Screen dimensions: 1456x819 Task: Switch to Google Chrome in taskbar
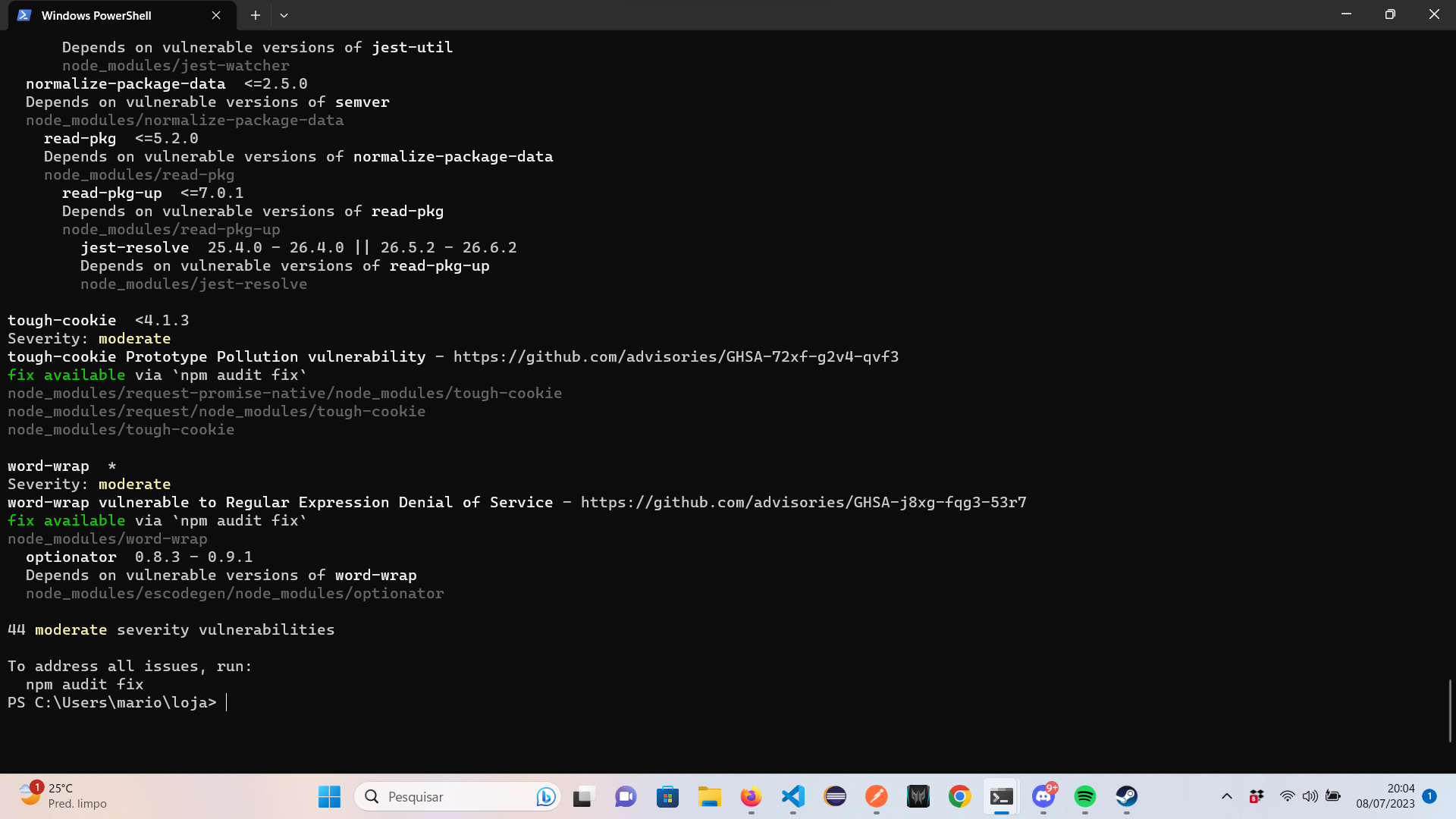pyautogui.click(x=960, y=796)
